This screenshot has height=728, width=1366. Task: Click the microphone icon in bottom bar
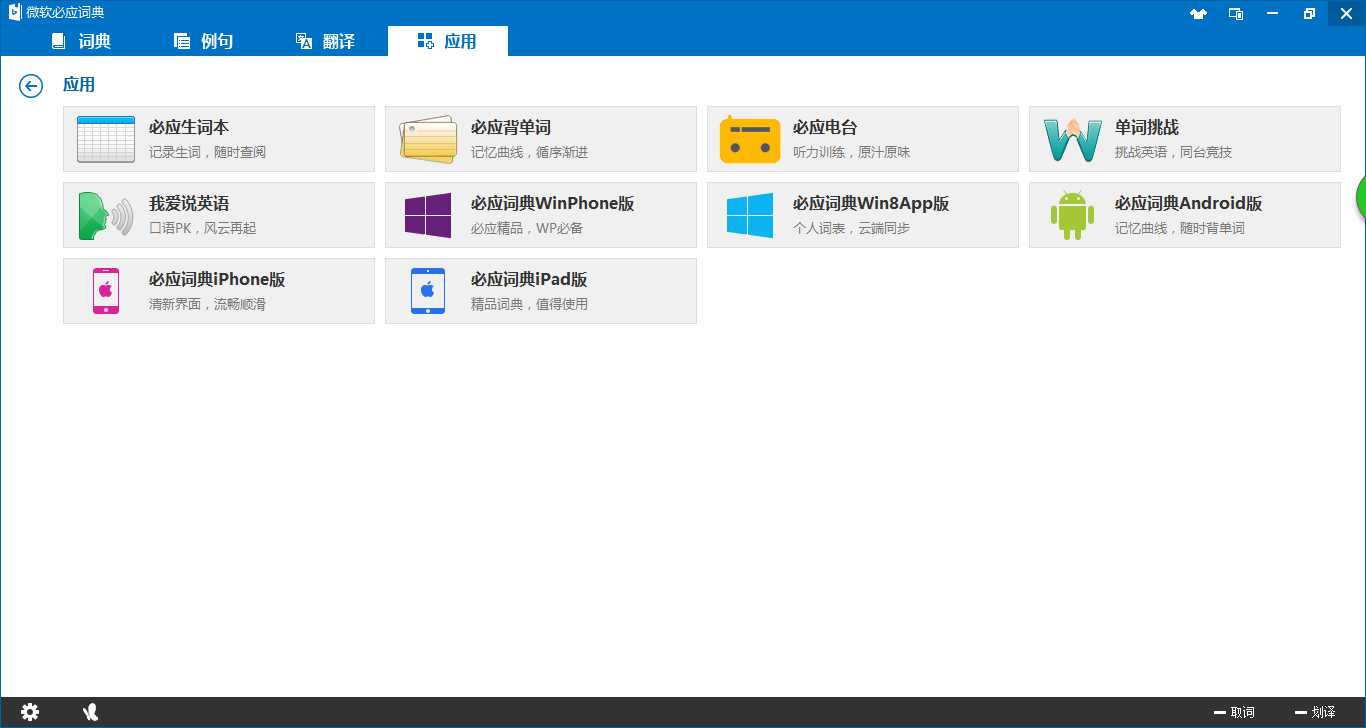coord(91,712)
